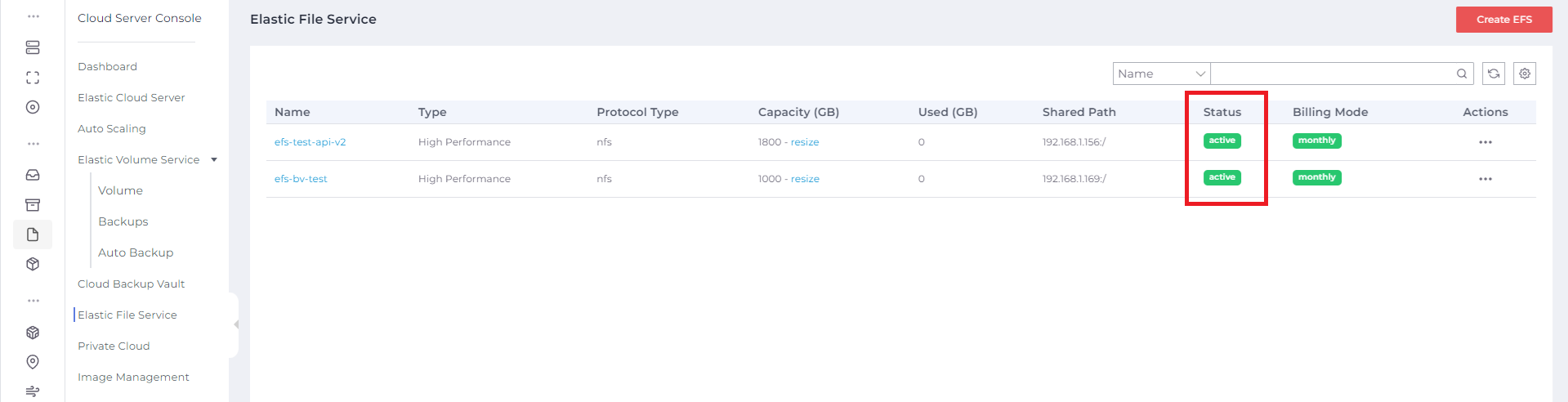Click the Status column header

[1222, 112]
